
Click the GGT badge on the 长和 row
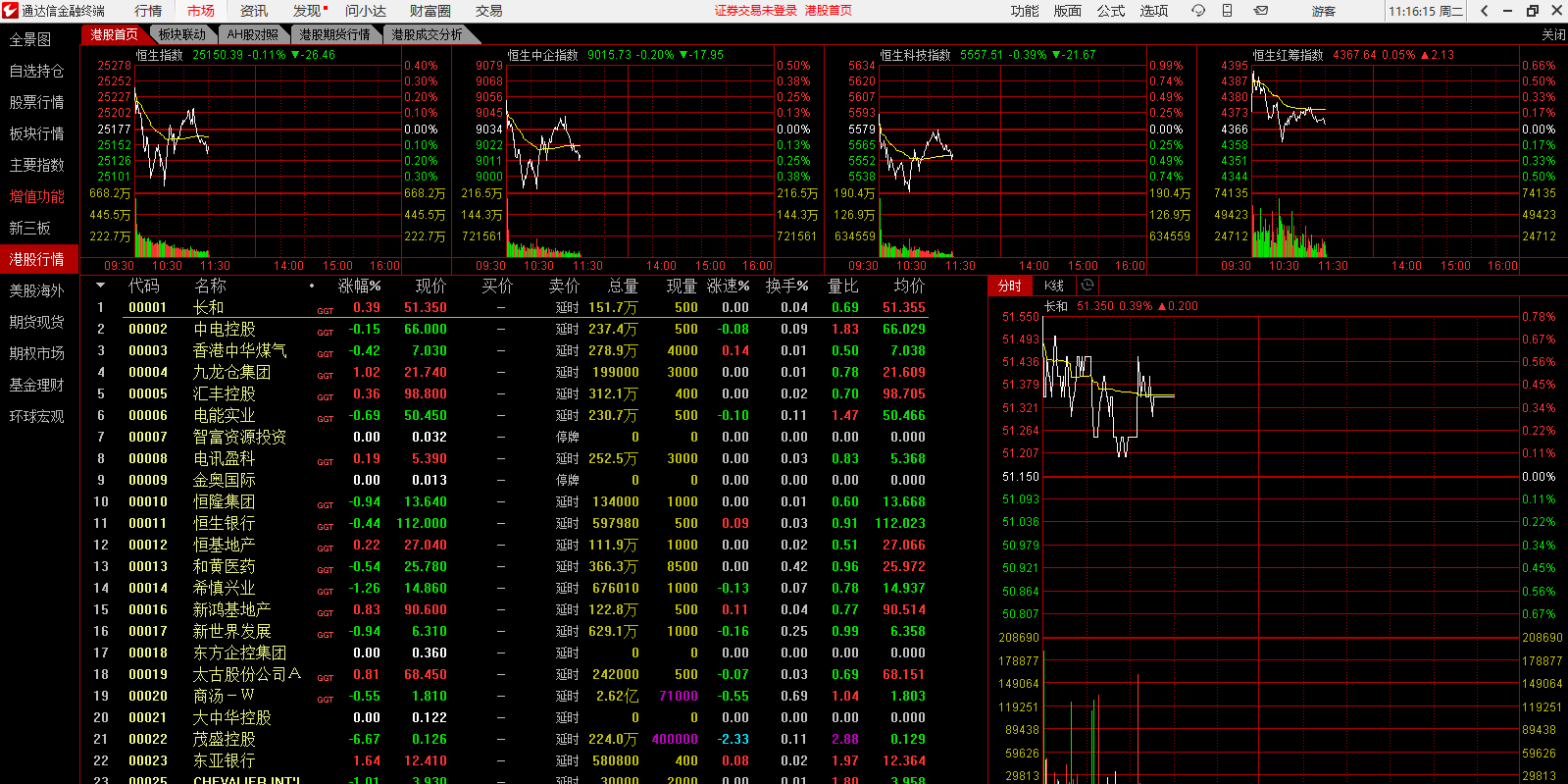[325, 311]
